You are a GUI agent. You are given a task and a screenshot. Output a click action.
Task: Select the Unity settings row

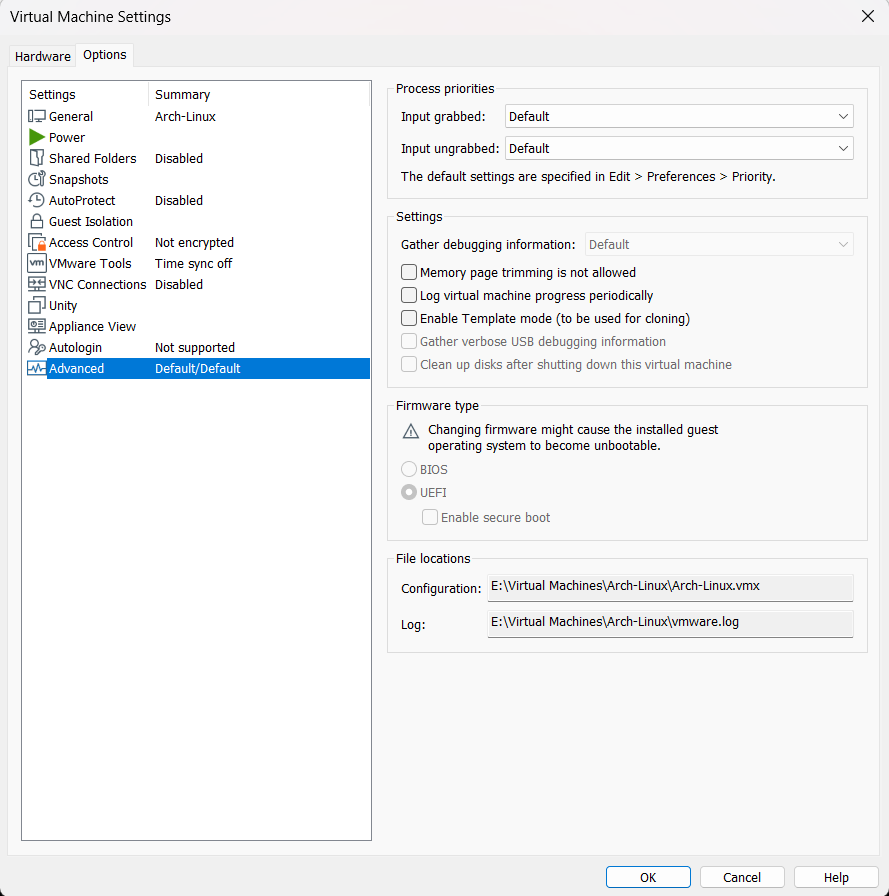pos(196,305)
